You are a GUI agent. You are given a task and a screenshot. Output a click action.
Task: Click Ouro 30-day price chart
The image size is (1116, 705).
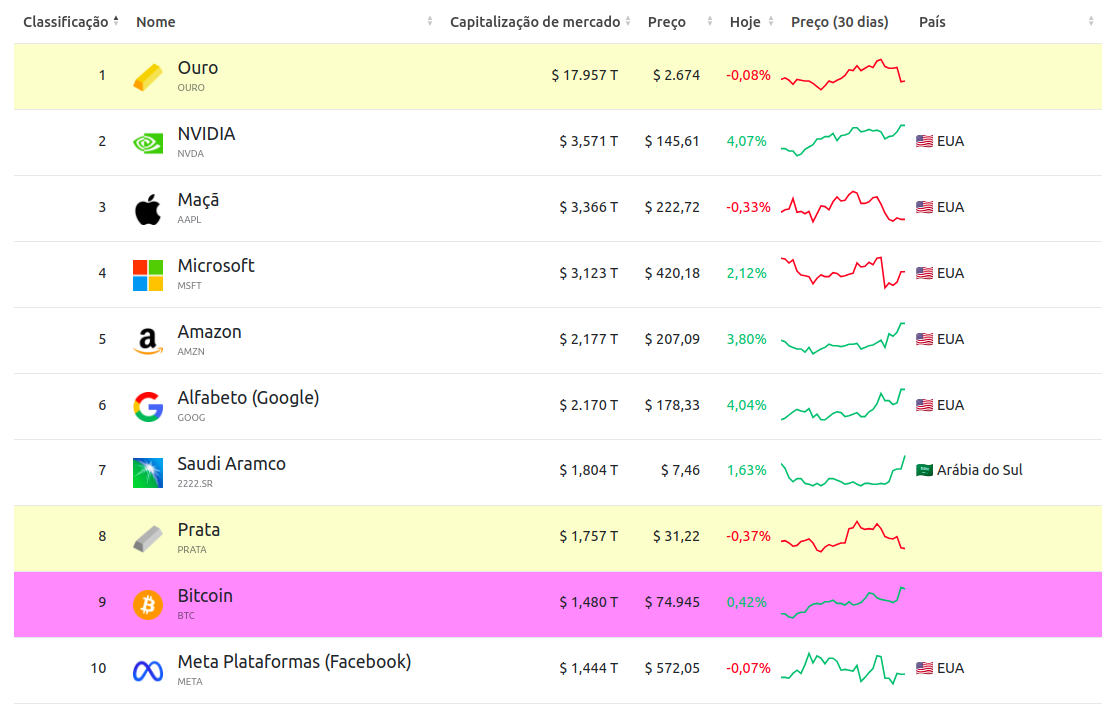pyautogui.click(x=843, y=74)
